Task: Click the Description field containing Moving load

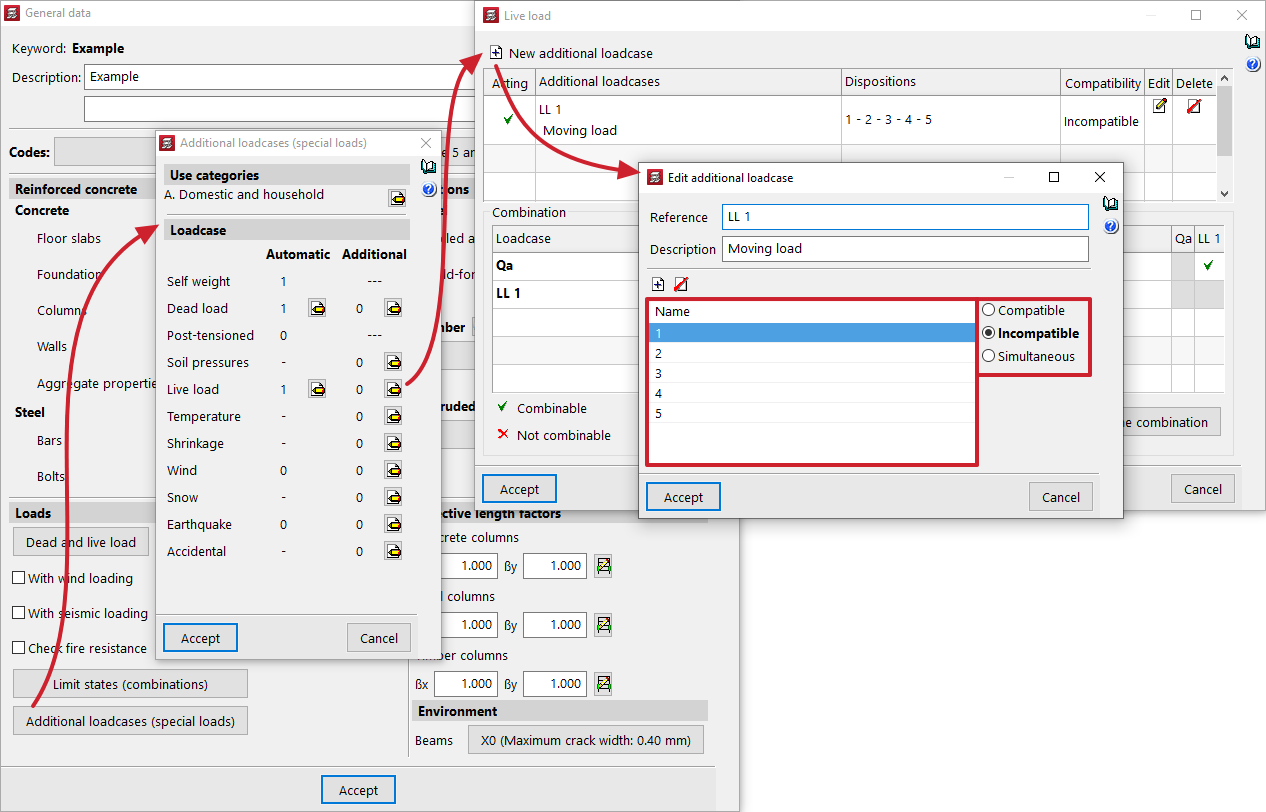Action: 905,249
